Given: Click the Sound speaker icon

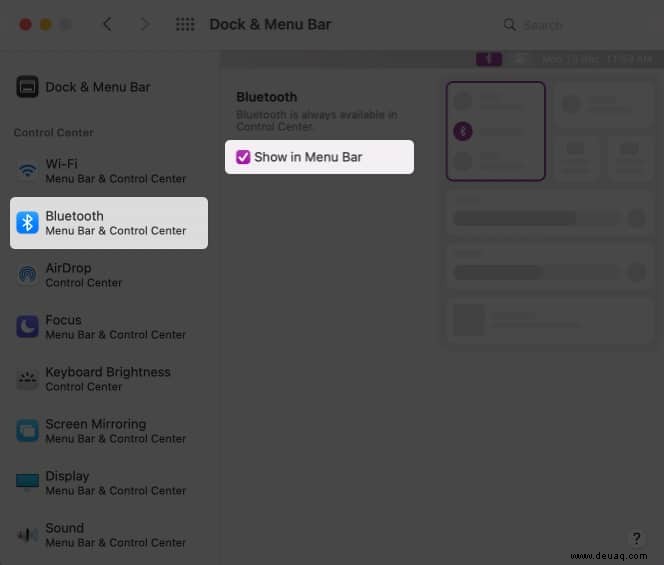Looking at the screenshot, I should coord(28,535).
